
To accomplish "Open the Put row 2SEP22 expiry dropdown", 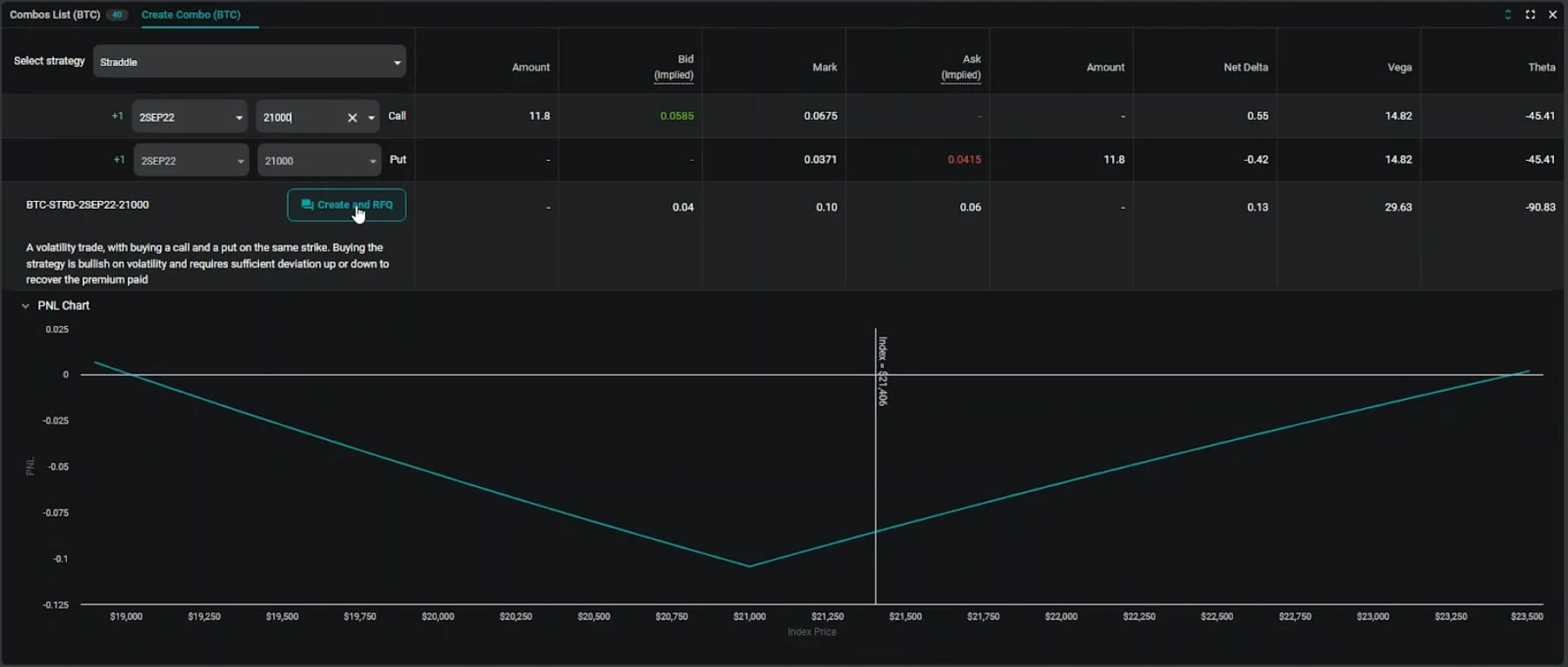I will pyautogui.click(x=191, y=160).
